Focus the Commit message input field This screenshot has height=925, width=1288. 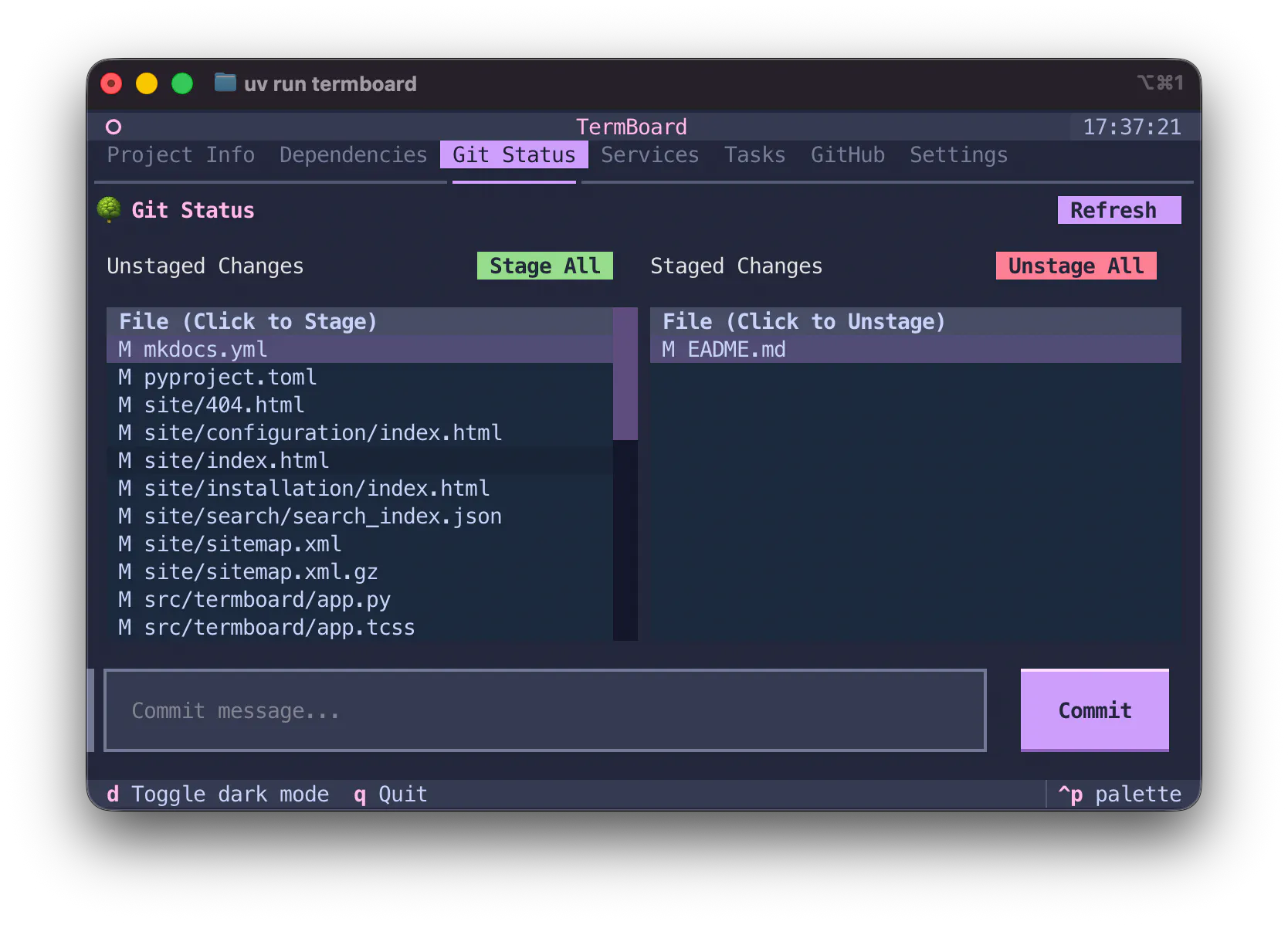pos(545,710)
